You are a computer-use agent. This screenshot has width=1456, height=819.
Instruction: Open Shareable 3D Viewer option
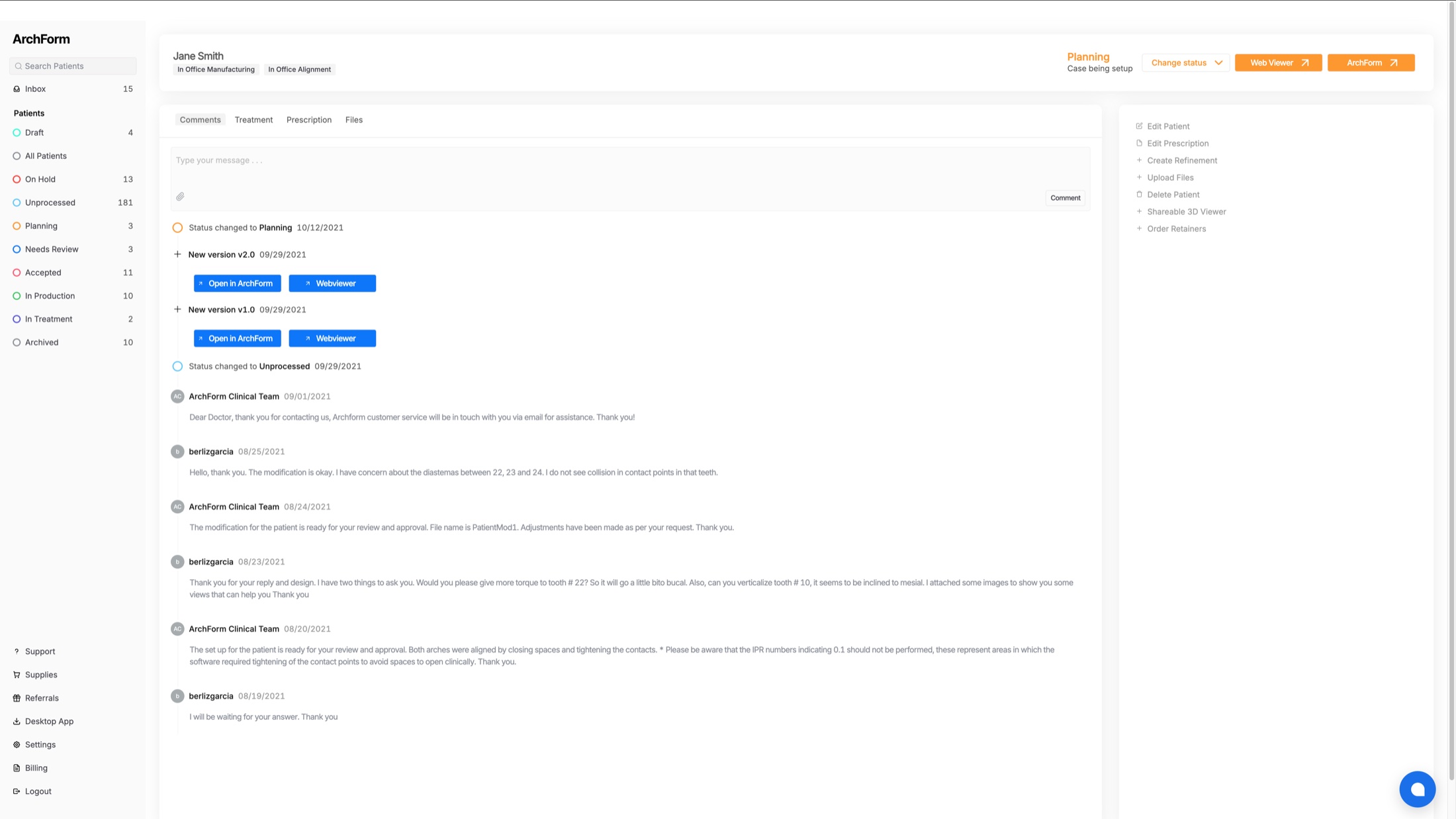(1187, 211)
